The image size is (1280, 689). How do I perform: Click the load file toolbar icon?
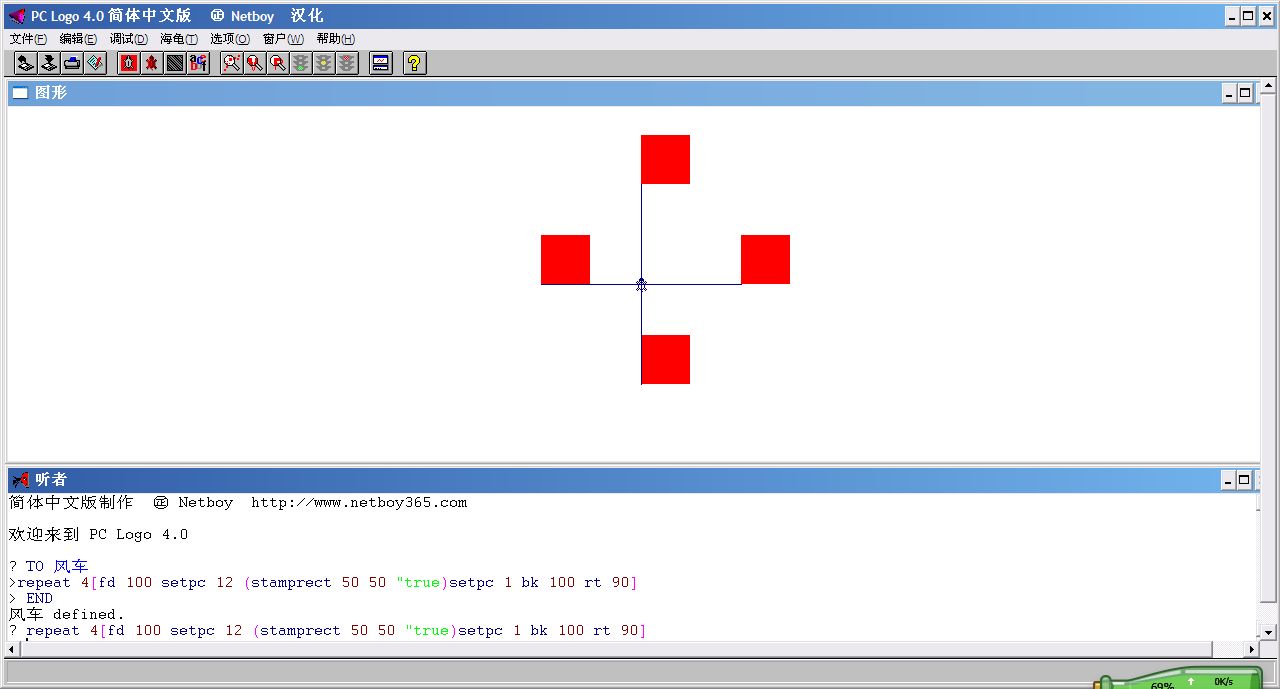pyautogui.click(x=26, y=64)
